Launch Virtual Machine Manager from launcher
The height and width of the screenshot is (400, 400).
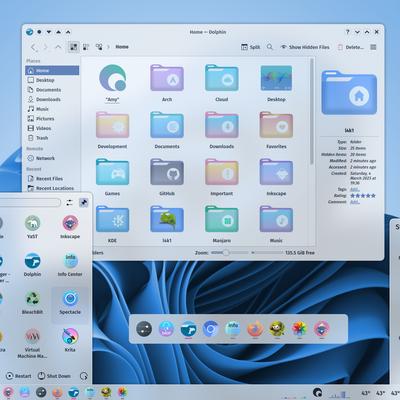click(x=32, y=343)
